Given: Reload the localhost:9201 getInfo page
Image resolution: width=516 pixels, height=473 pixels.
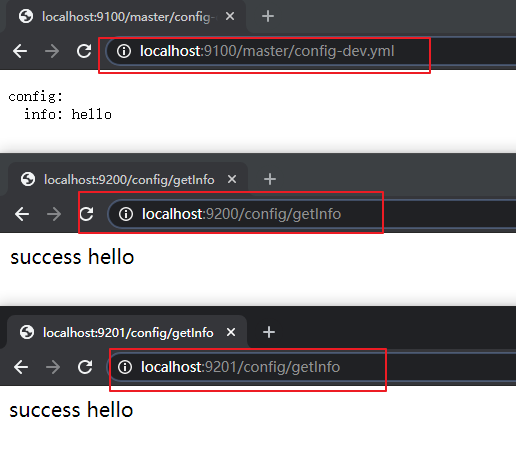Looking at the screenshot, I should 85,367.
